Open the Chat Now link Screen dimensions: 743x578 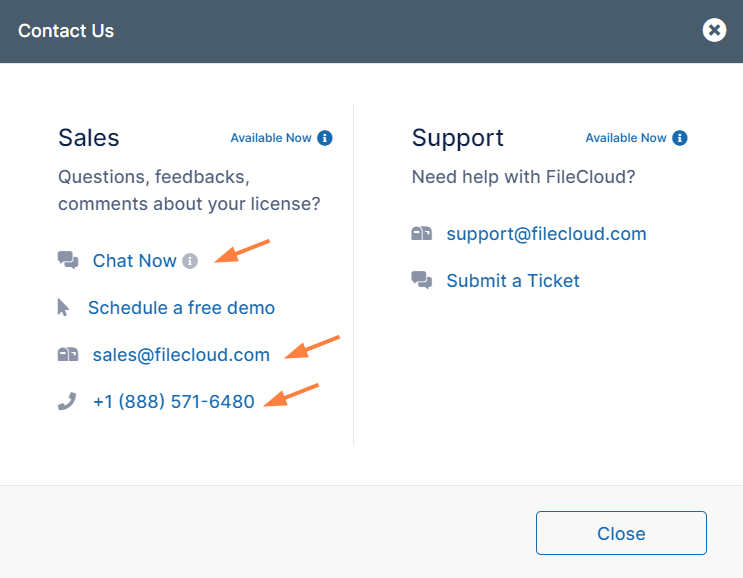click(134, 261)
